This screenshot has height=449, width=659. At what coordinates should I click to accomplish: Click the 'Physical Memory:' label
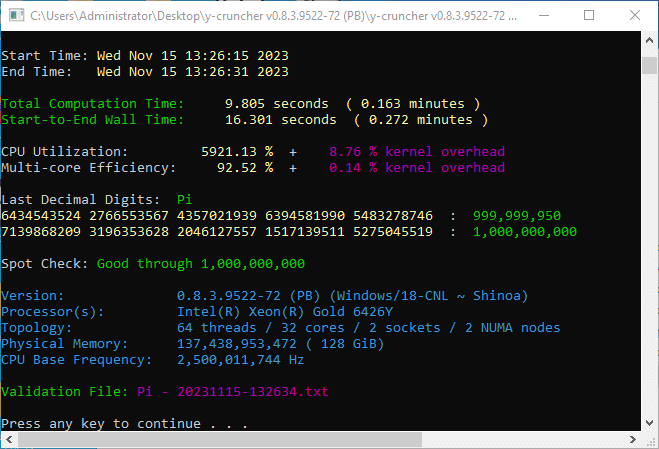[65, 344]
